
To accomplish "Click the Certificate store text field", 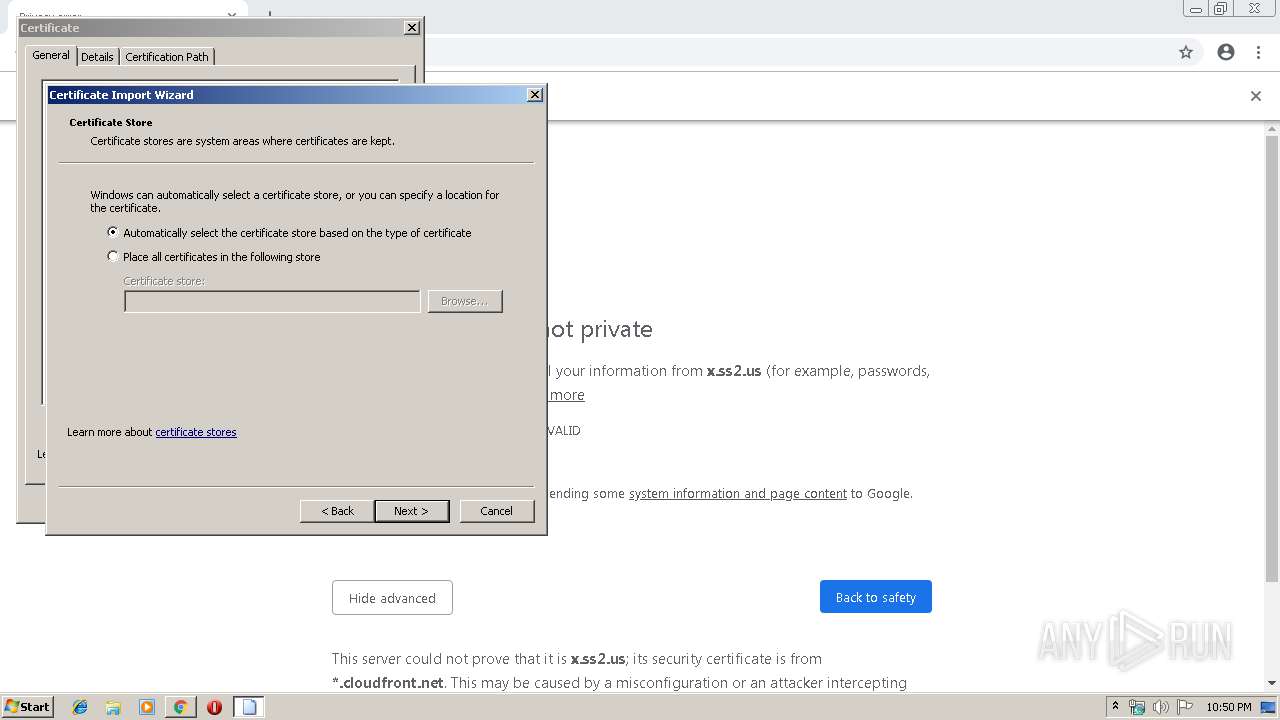I will pos(272,301).
